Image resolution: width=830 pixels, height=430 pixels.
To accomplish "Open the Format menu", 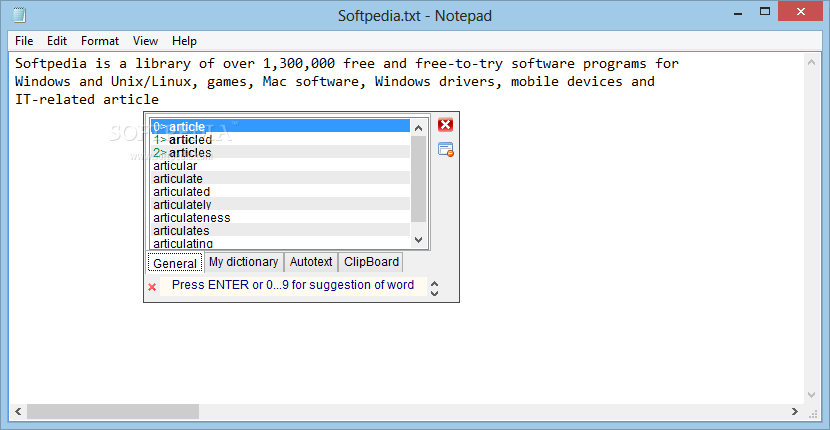I will tap(100, 41).
